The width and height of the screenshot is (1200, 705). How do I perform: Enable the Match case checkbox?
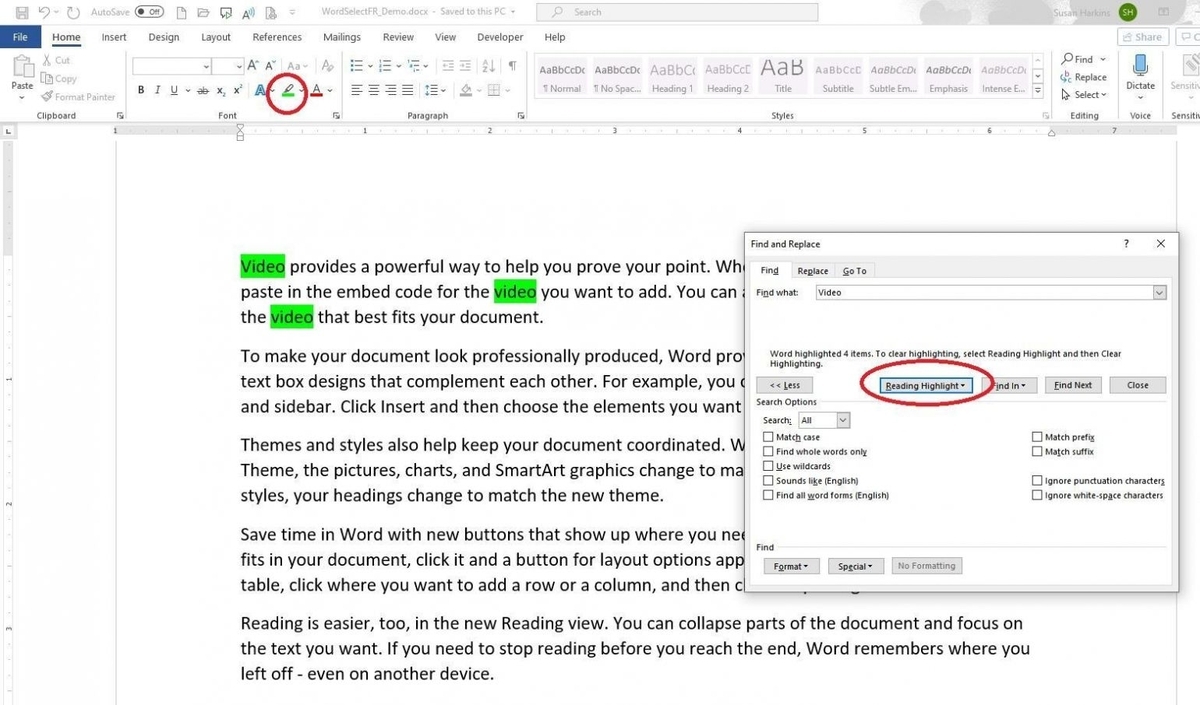click(x=768, y=437)
